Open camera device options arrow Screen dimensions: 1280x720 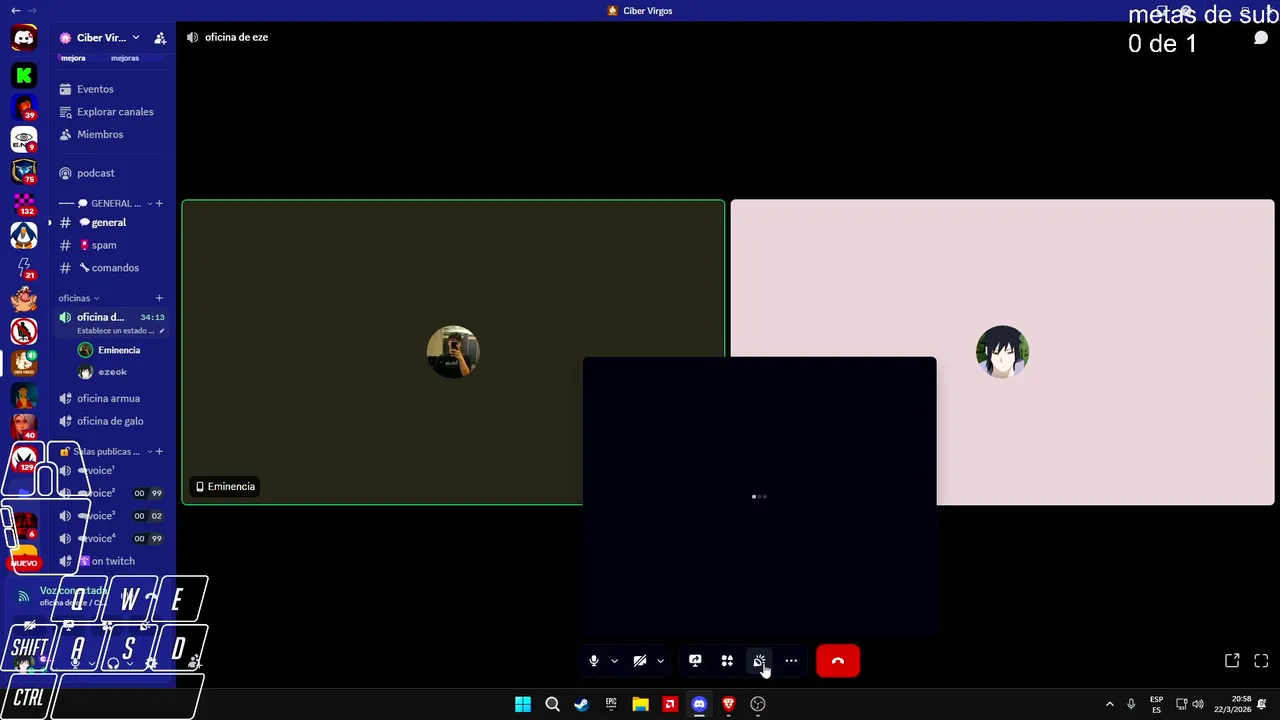tap(660, 661)
